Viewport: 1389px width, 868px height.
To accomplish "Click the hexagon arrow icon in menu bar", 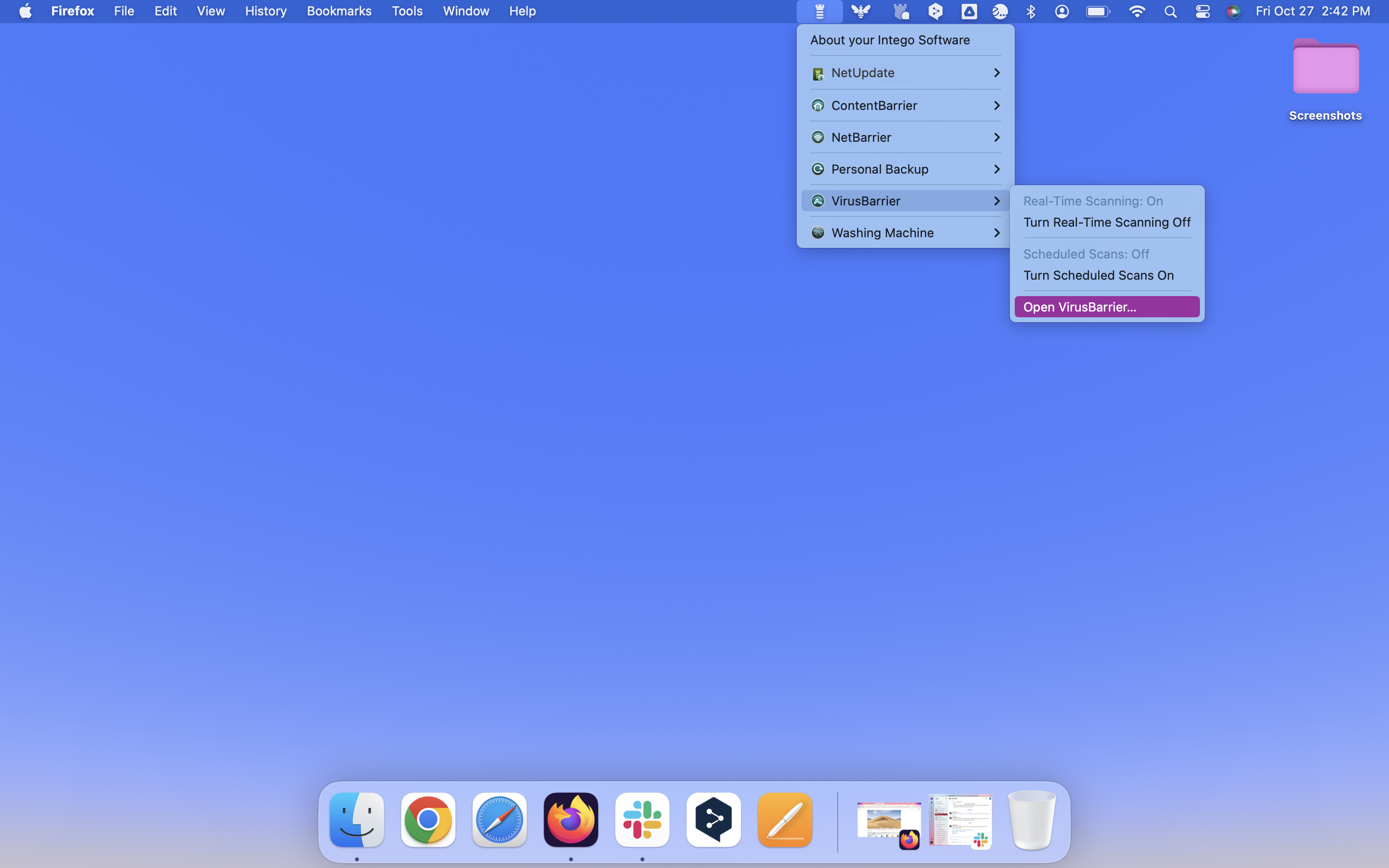I will tap(936, 12).
